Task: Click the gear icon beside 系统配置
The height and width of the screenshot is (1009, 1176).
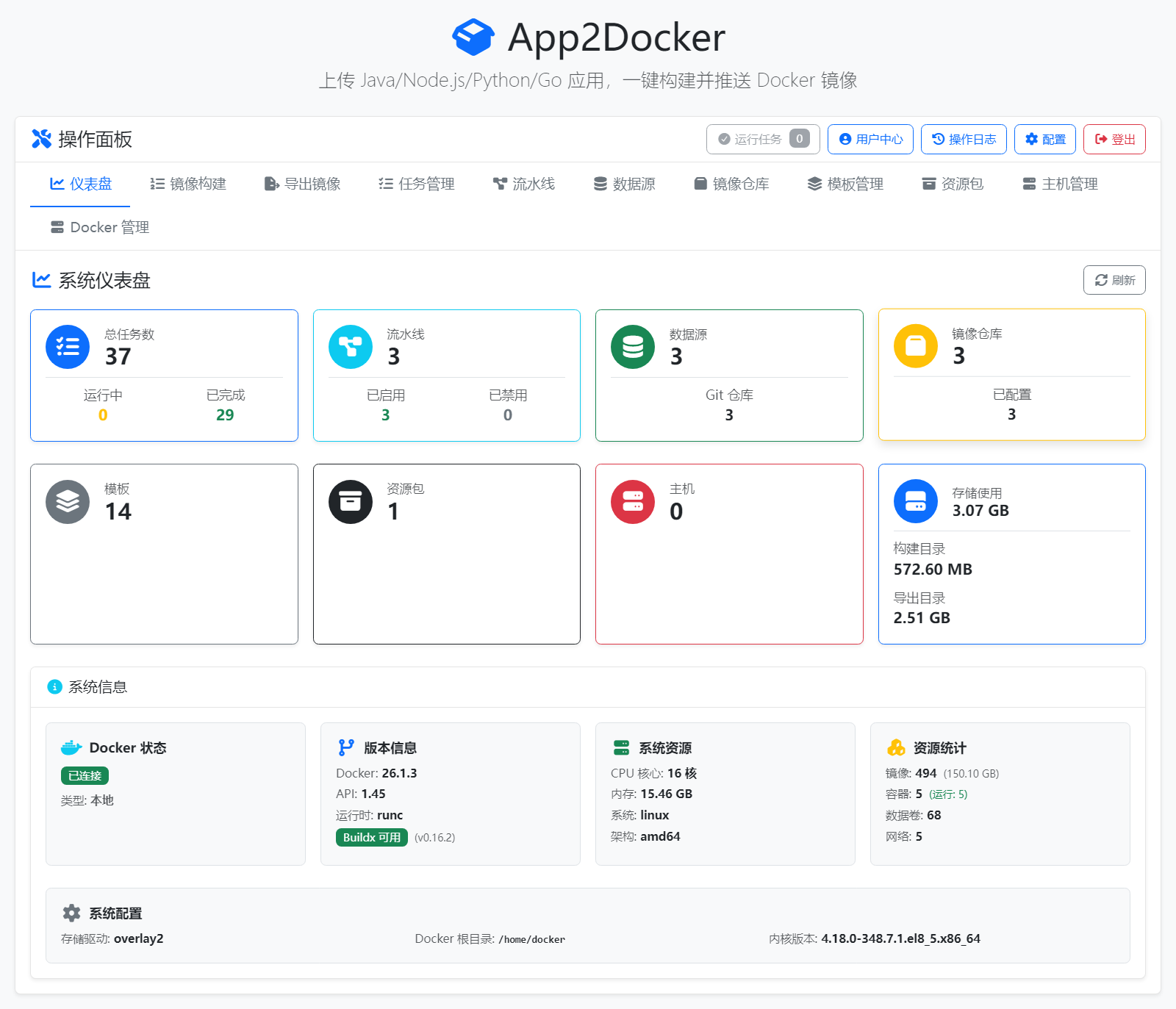Action: (71, 913)
